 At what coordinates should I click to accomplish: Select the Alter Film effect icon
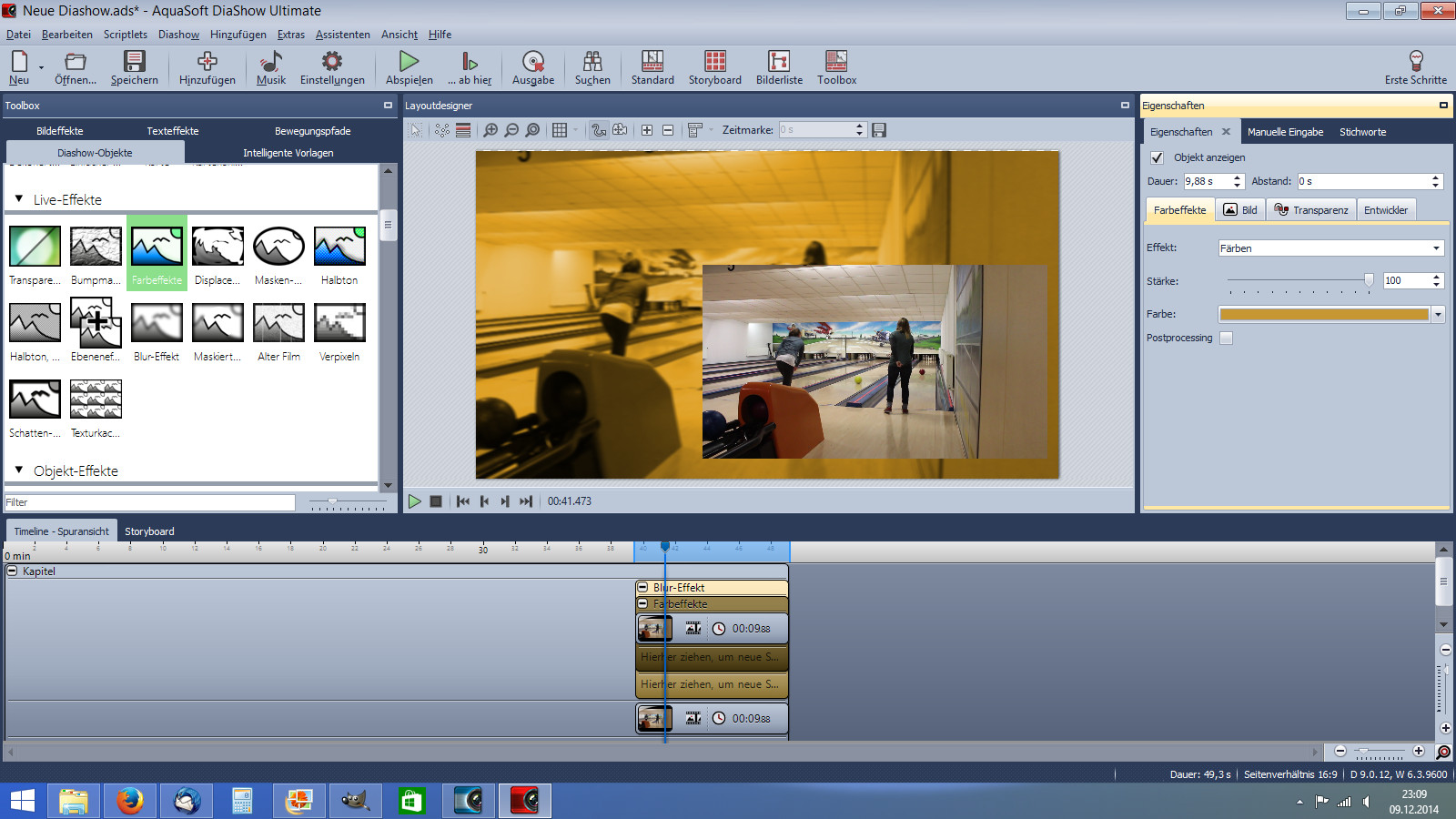[278, 324]
